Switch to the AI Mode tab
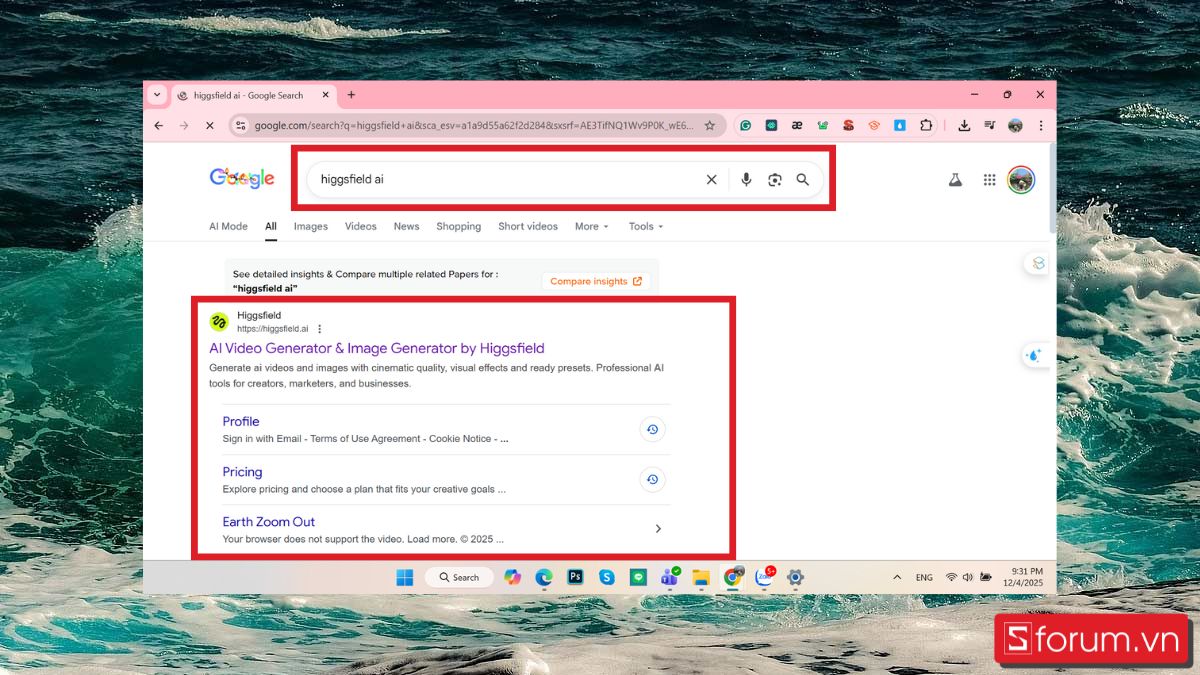 point(228,227)
